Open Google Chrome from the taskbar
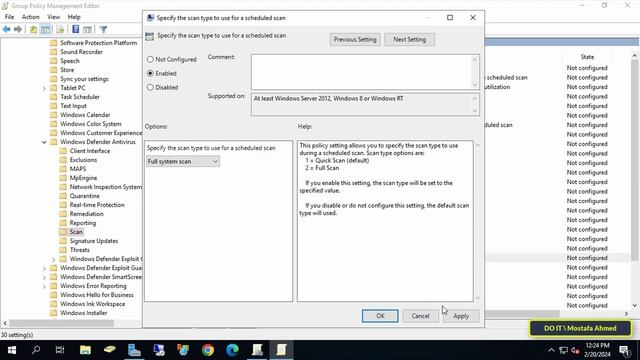The image size is (640, 360). click(208, 350)
